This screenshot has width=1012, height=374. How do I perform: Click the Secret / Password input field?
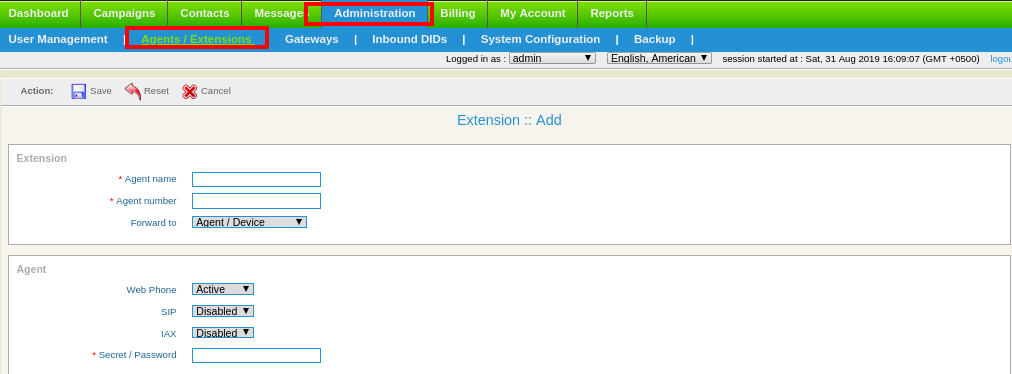click(x=256, y=355)
